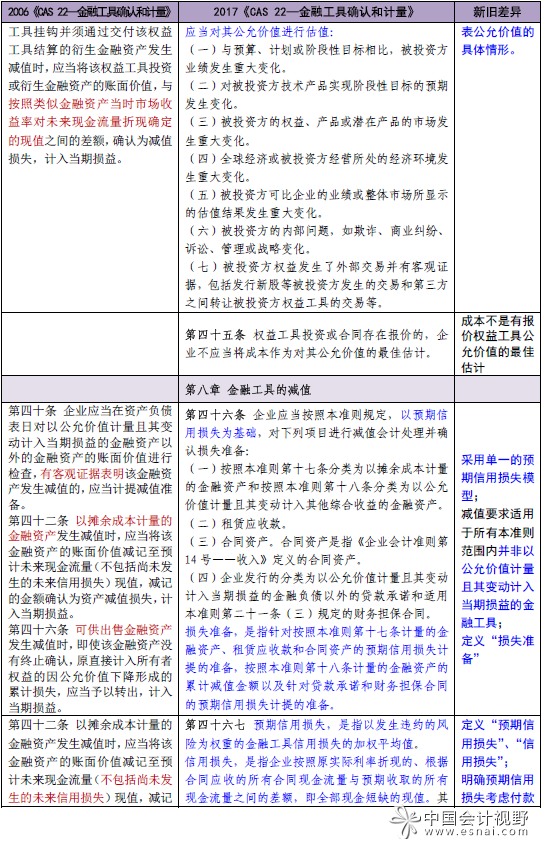Click the blue note "定义“损失准备”"
The image size is (542, 844).
(497, 649)
